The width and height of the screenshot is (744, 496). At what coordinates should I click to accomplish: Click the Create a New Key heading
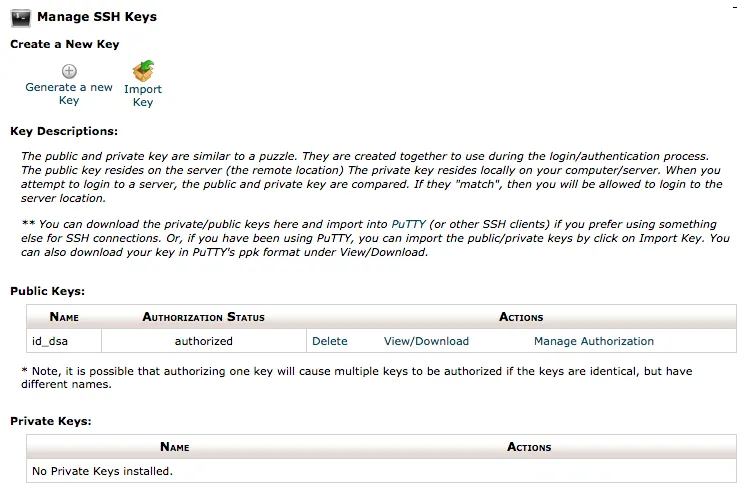(65, 44)
